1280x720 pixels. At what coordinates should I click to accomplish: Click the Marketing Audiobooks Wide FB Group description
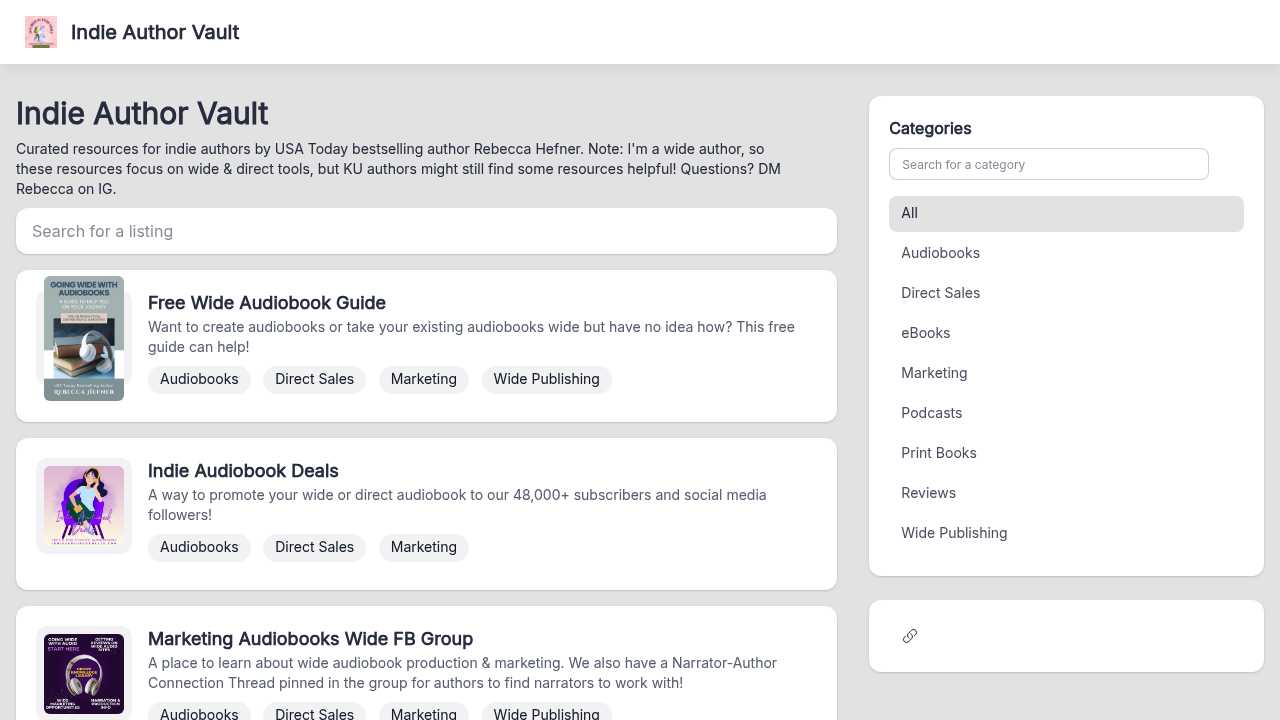tap(463, 673)
